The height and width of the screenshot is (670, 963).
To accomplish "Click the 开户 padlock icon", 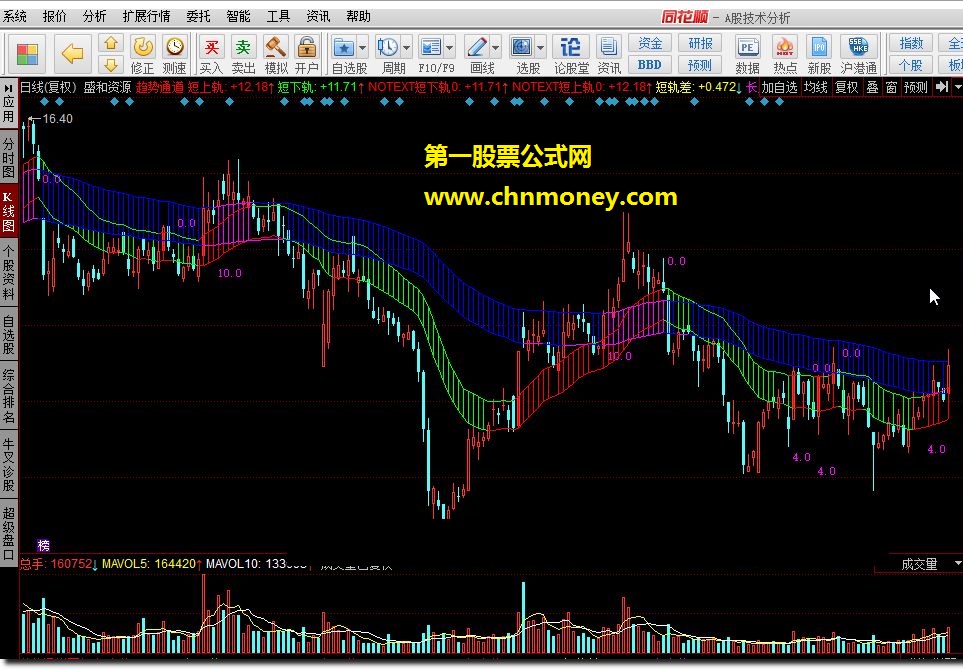I will (306, 47).
